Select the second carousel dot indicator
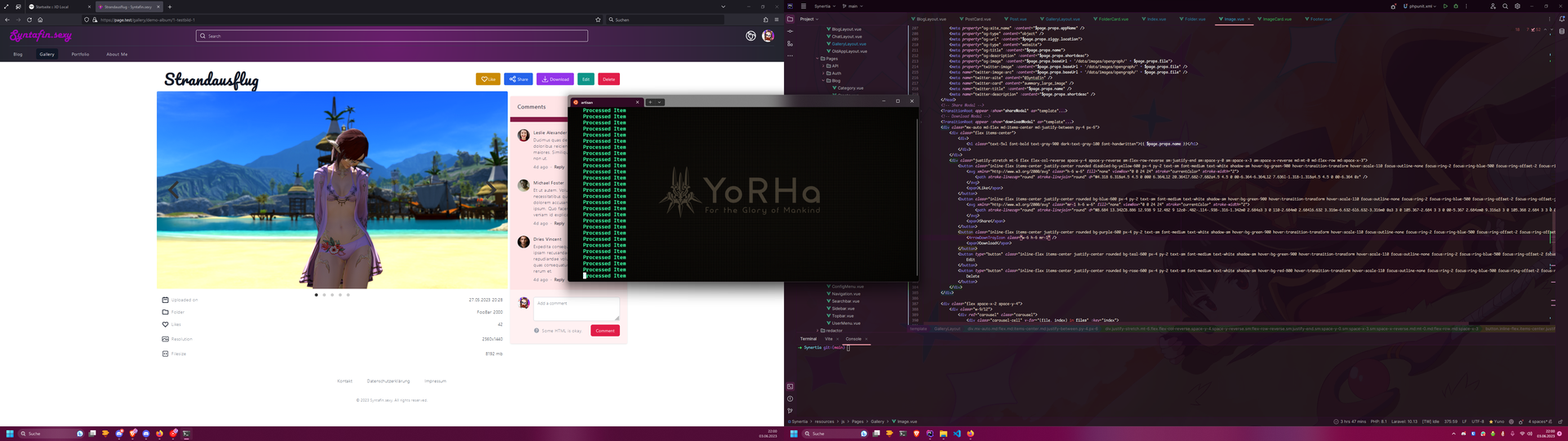1568x441 pixels. click(324, 295)
